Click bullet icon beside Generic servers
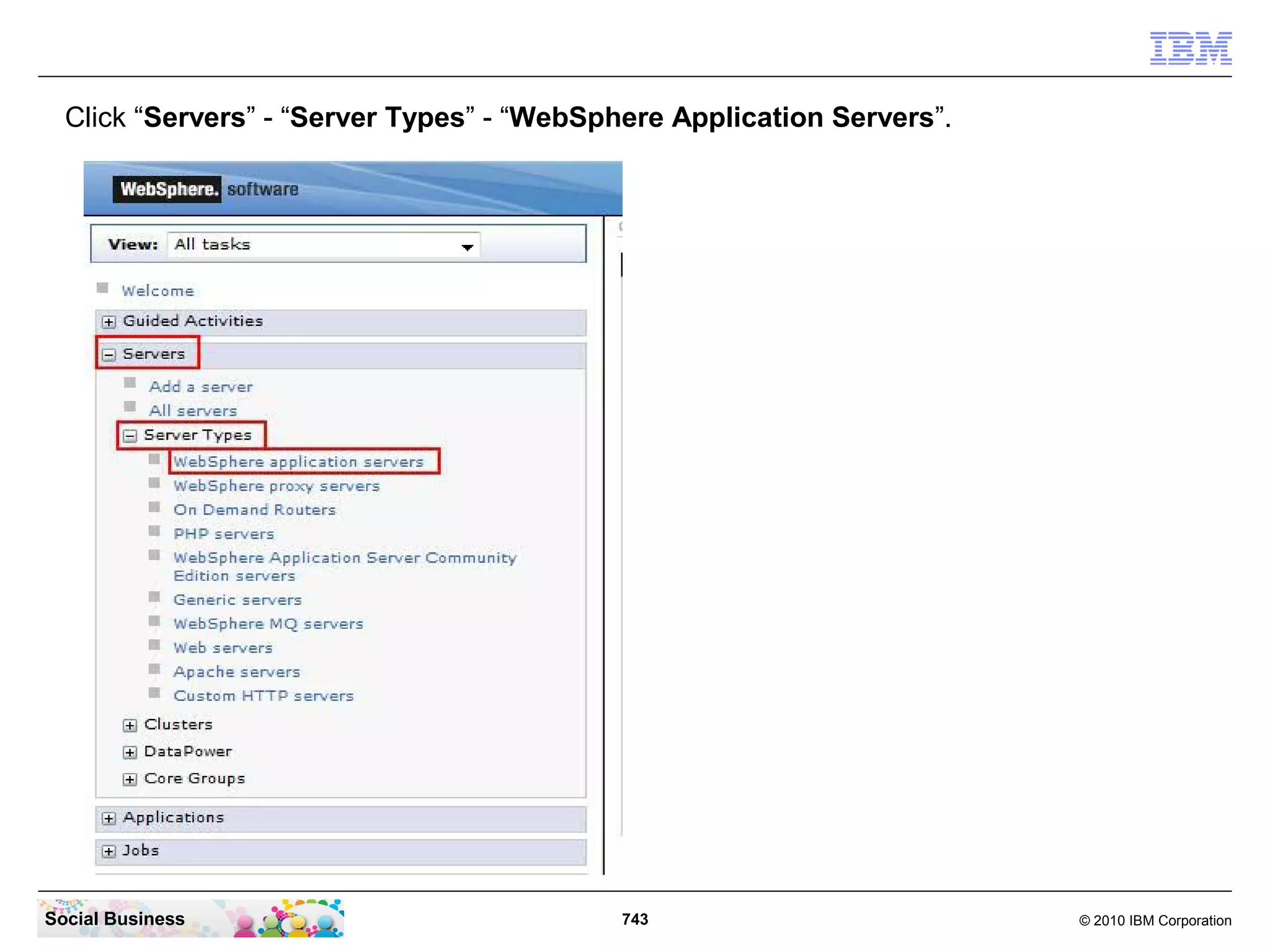Image resolution: width=1270 pixels, height=952 pixels. pos(154,596)
